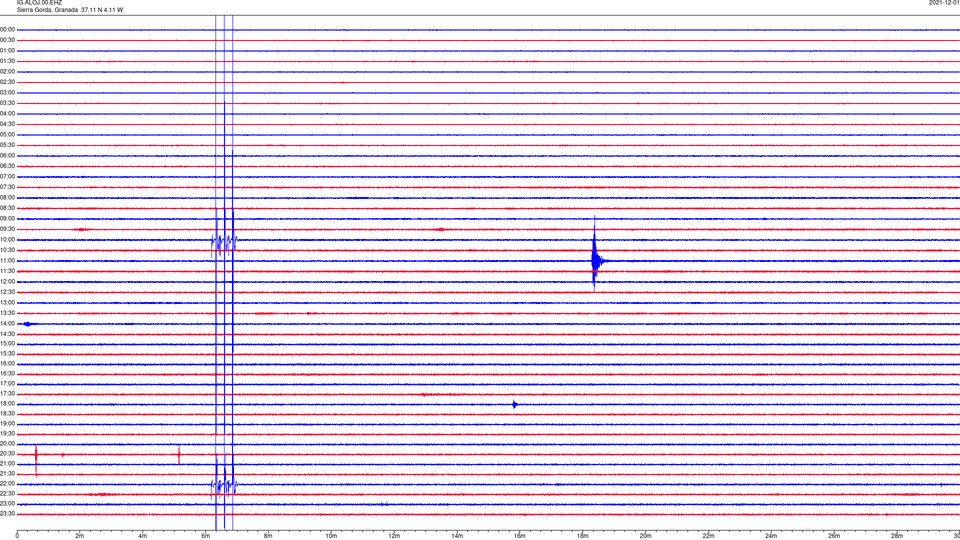Click the small blue event on 18:00 trace
The image size is (960, 540).
tap(515, 404)
